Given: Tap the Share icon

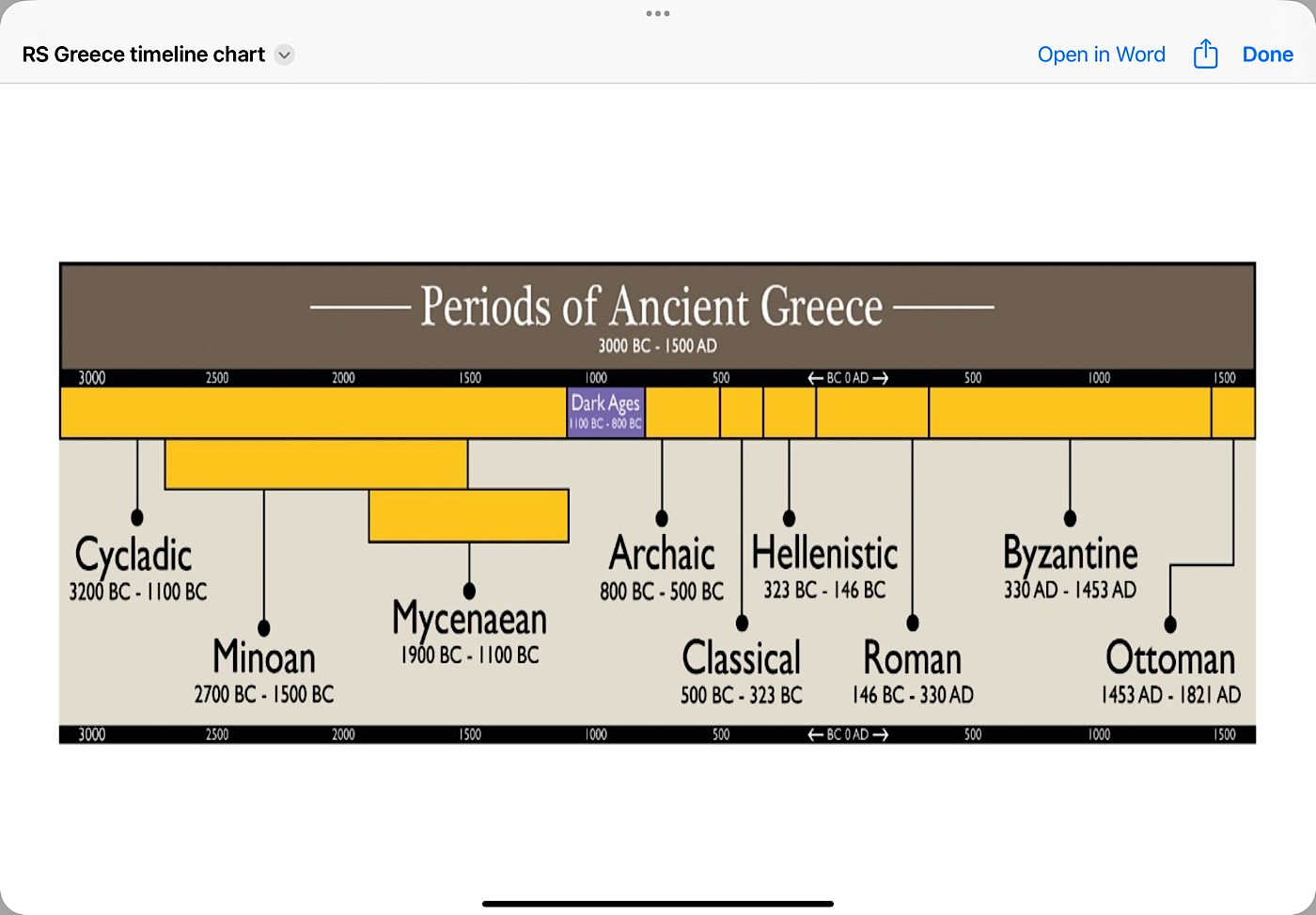Looking at the screenshot, I should [1205, 55].
